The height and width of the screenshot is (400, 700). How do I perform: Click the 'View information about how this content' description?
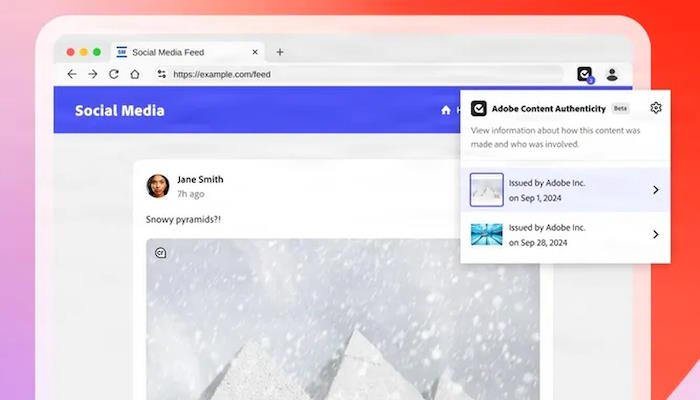point(555,137)
